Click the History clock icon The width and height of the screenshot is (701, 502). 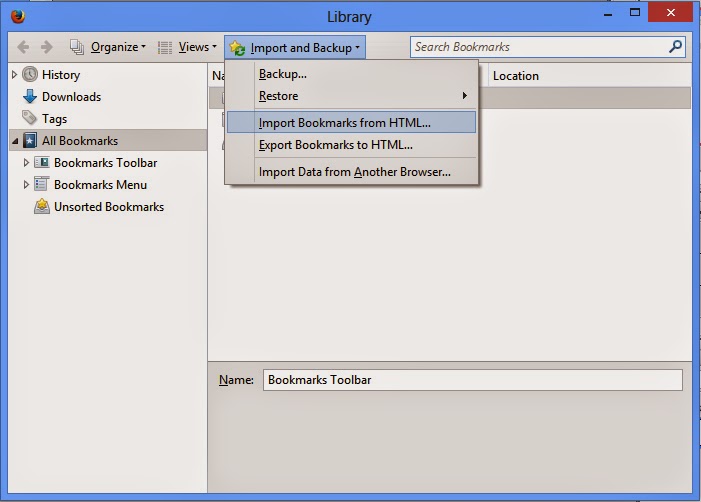[30, 74]
